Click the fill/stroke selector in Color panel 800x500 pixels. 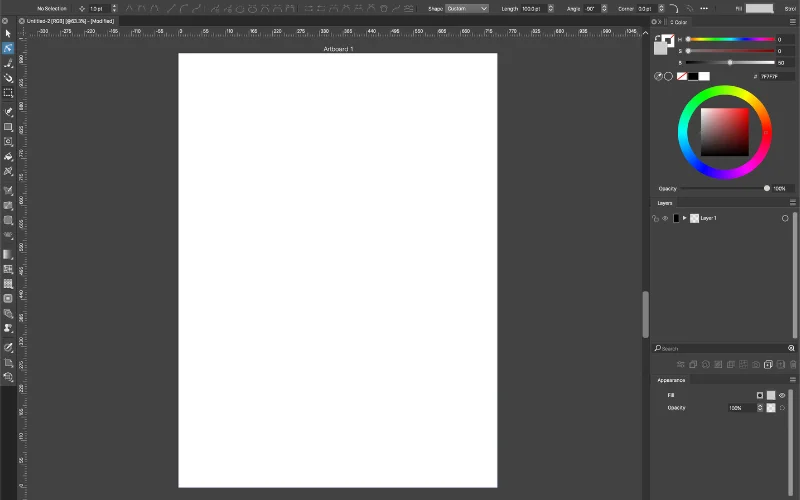(x=664, y=44)
